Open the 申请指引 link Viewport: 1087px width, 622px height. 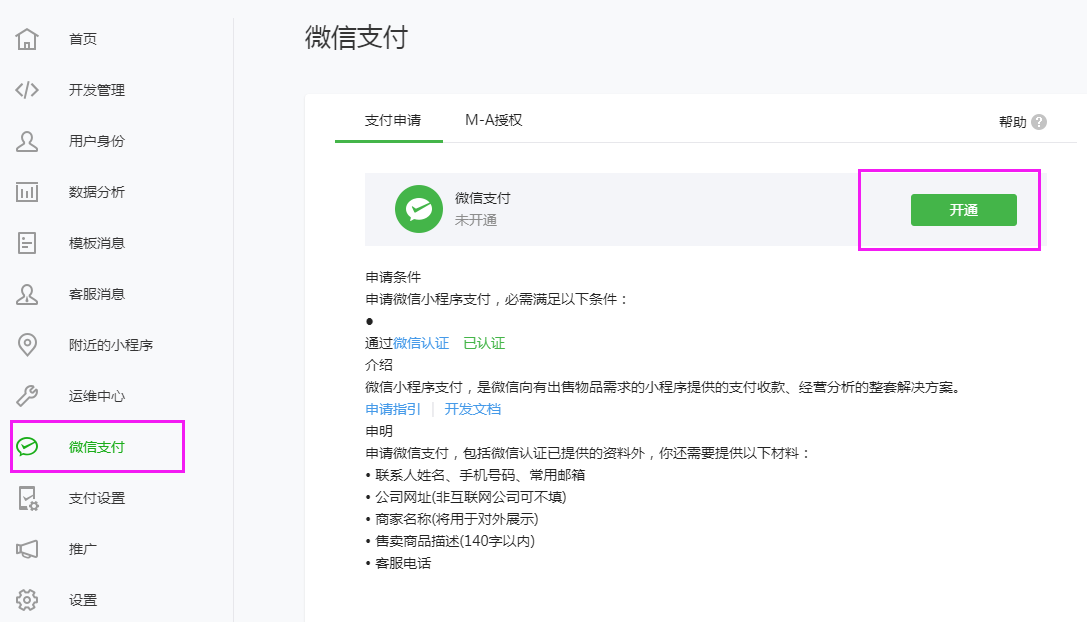click(x=392, y=409)
